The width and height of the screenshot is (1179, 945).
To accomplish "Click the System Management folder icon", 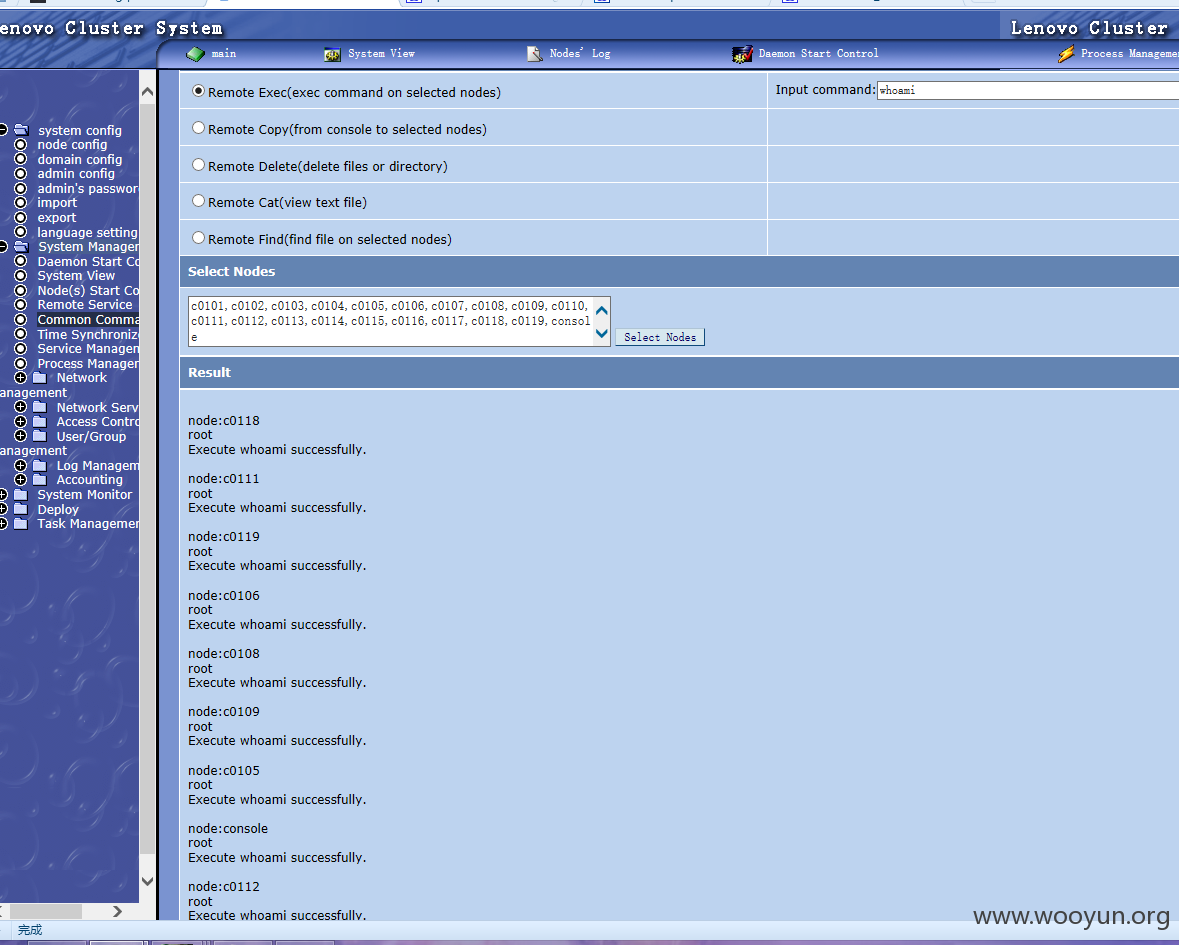I will click(x=22, y=247).
